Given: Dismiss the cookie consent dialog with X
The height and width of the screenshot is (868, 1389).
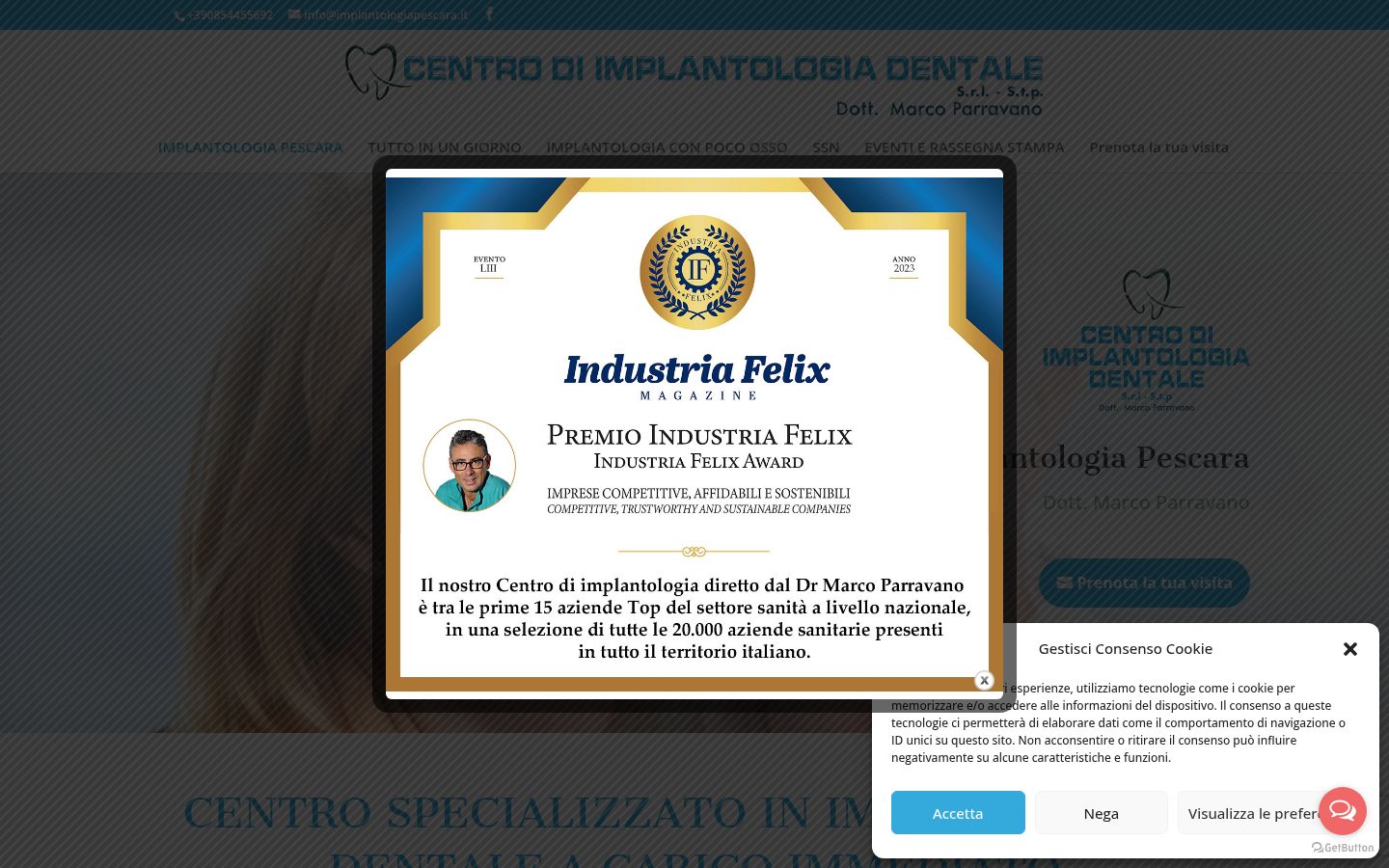Looking at the screenshot, I should tap(1350, 649).
